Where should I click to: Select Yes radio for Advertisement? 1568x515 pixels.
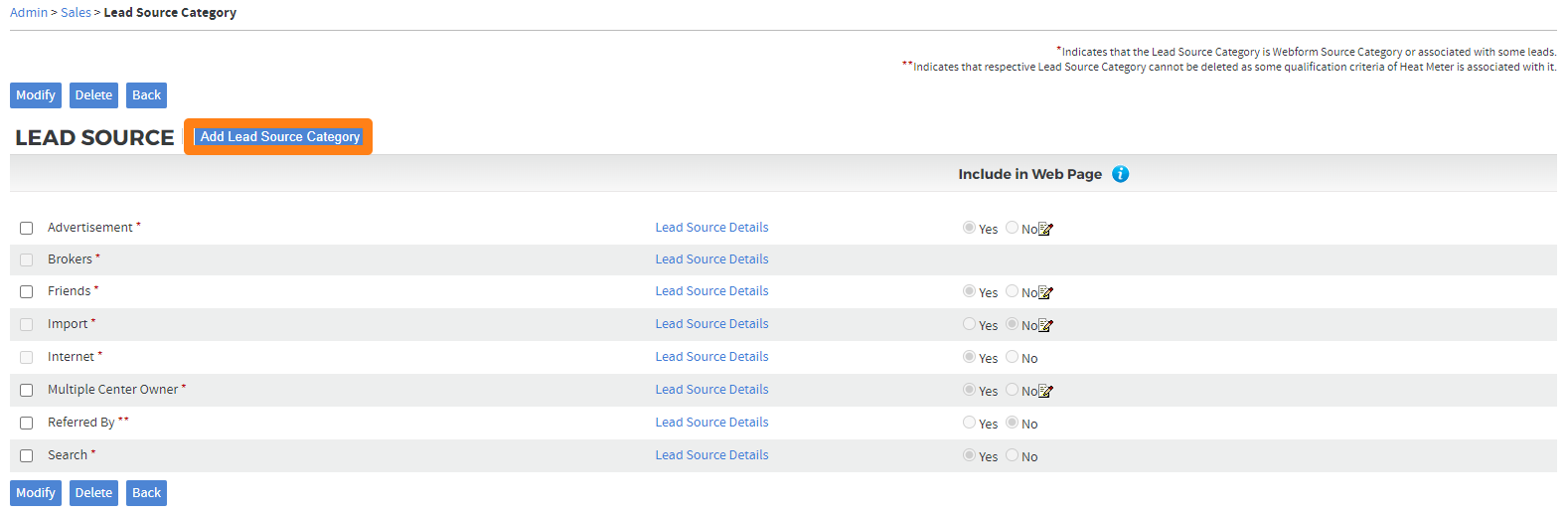click(x=969, y=228)
